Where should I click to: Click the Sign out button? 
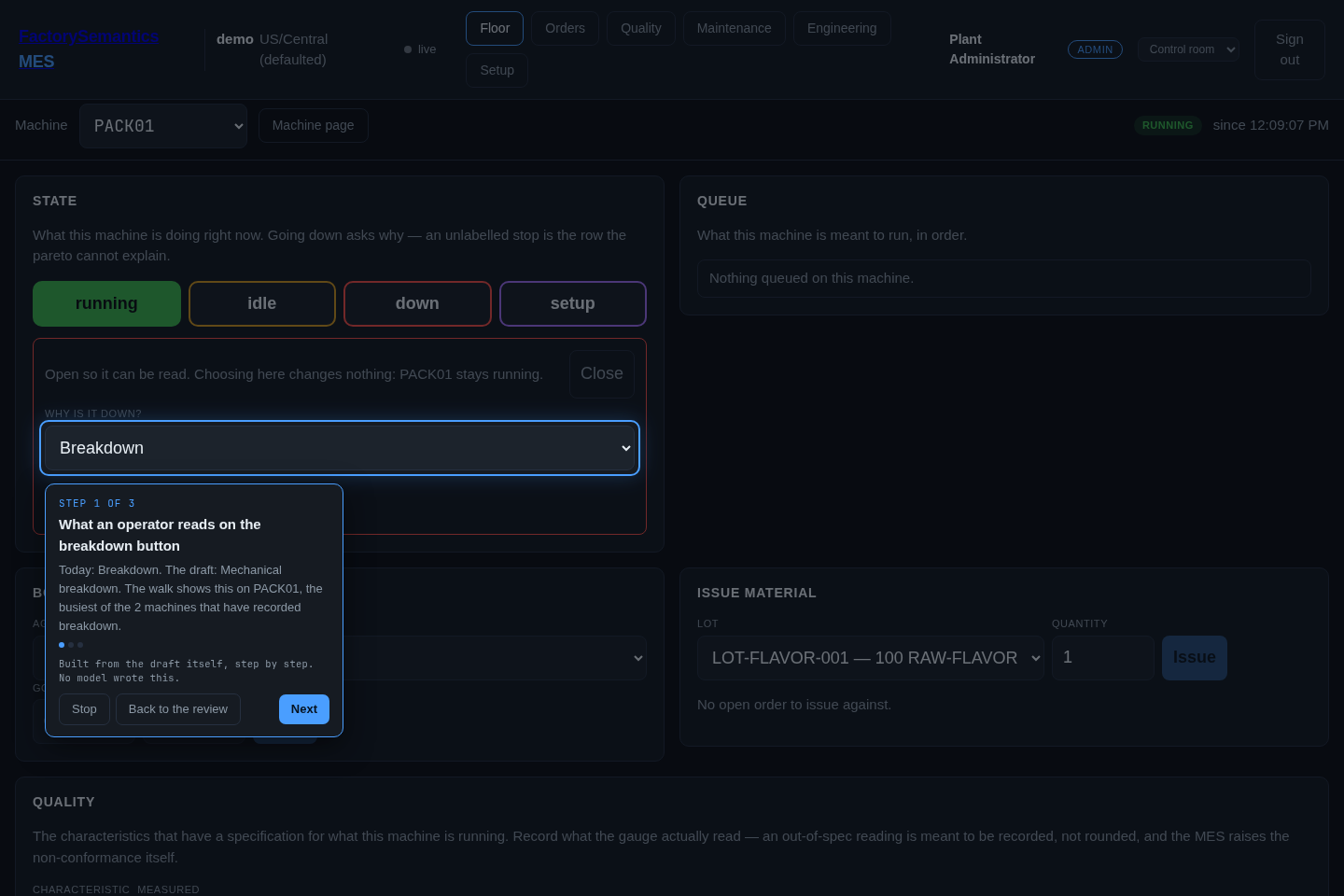pos(1290,49)
